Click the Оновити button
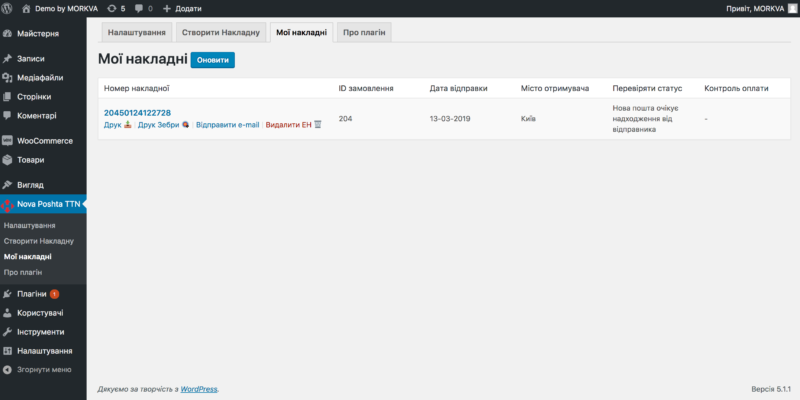Screen dimensions: 800x400 tap(213, 60)
